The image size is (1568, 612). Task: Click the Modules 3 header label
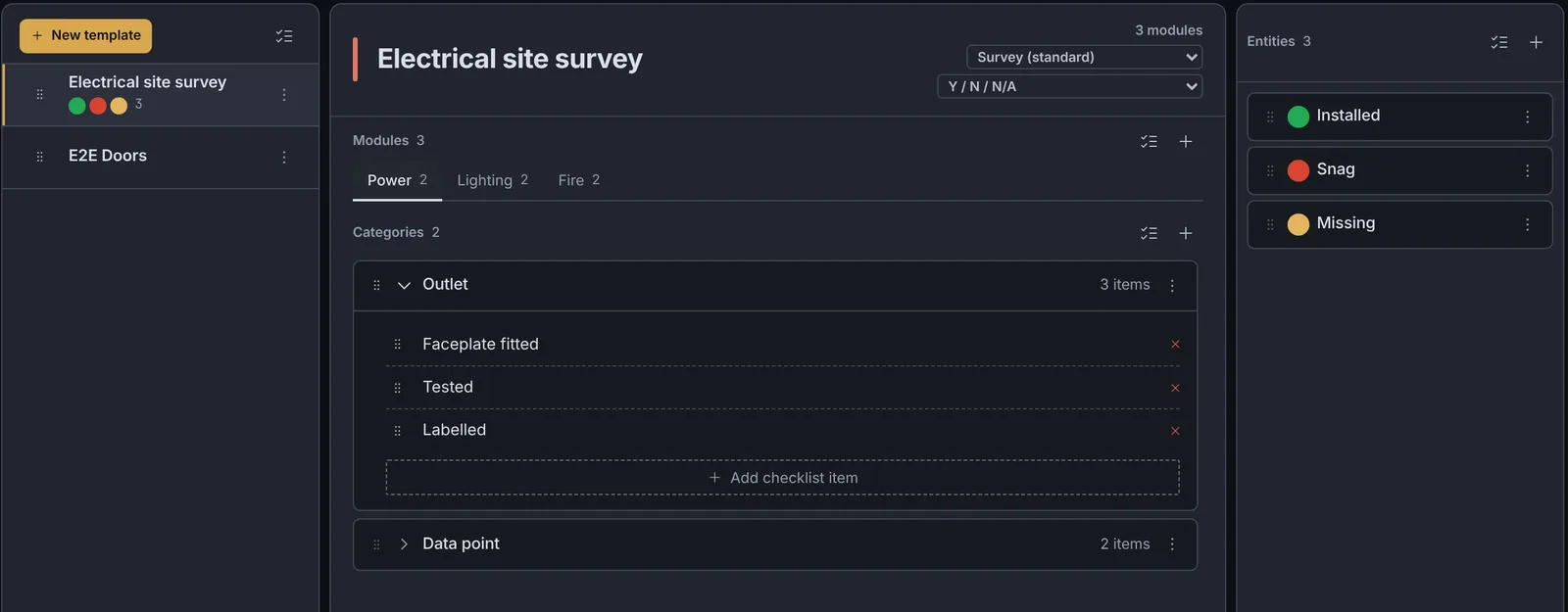click(x=388, y=141)
